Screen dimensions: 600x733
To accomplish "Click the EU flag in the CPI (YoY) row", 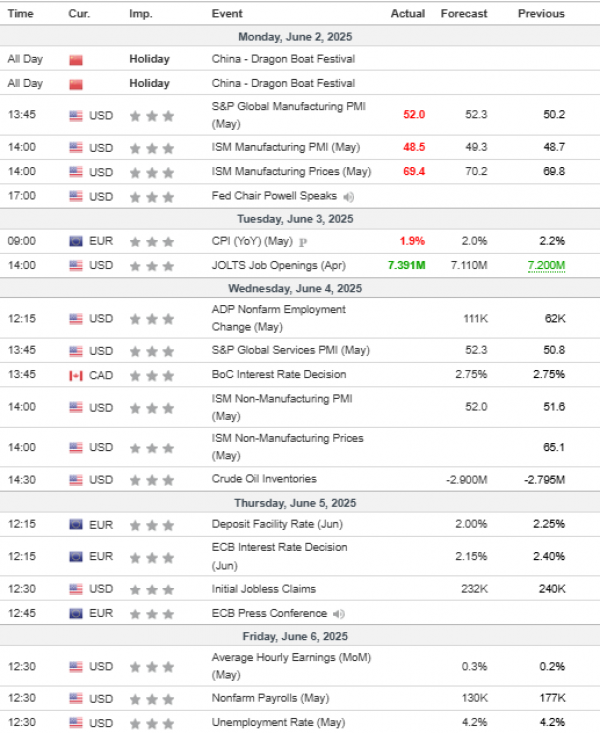I will (76, 241).
